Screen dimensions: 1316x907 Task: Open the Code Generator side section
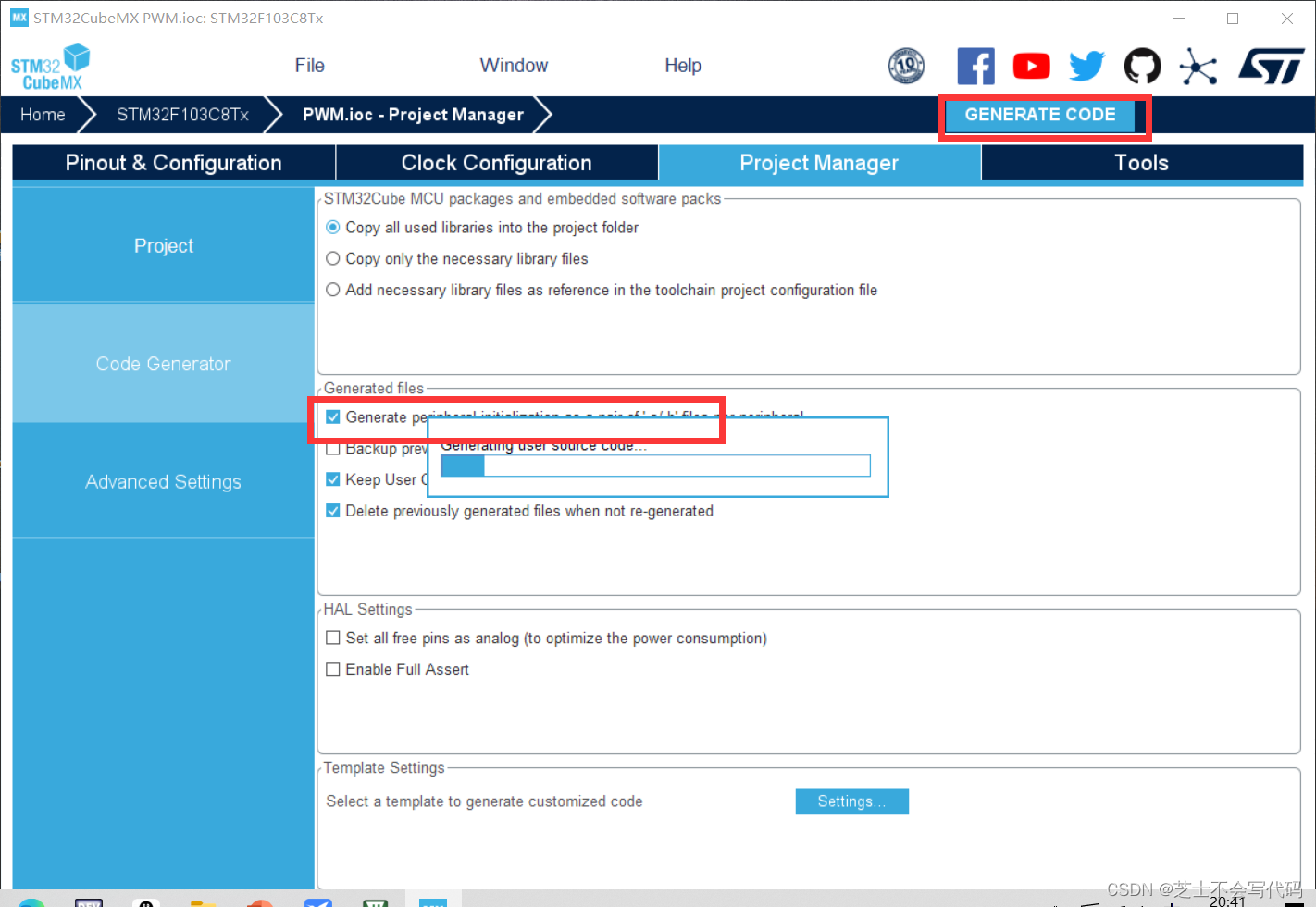click(x=164, y=364)
